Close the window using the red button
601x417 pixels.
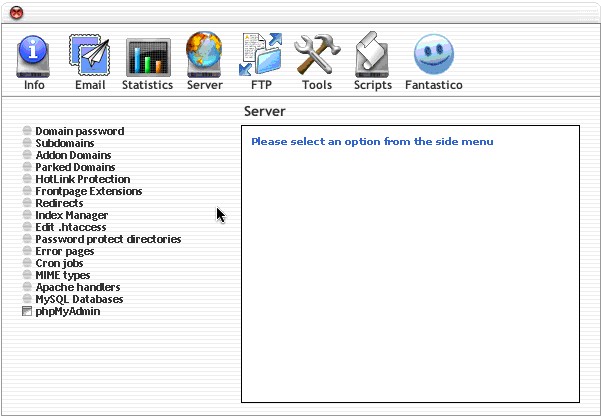click(16, 12)
